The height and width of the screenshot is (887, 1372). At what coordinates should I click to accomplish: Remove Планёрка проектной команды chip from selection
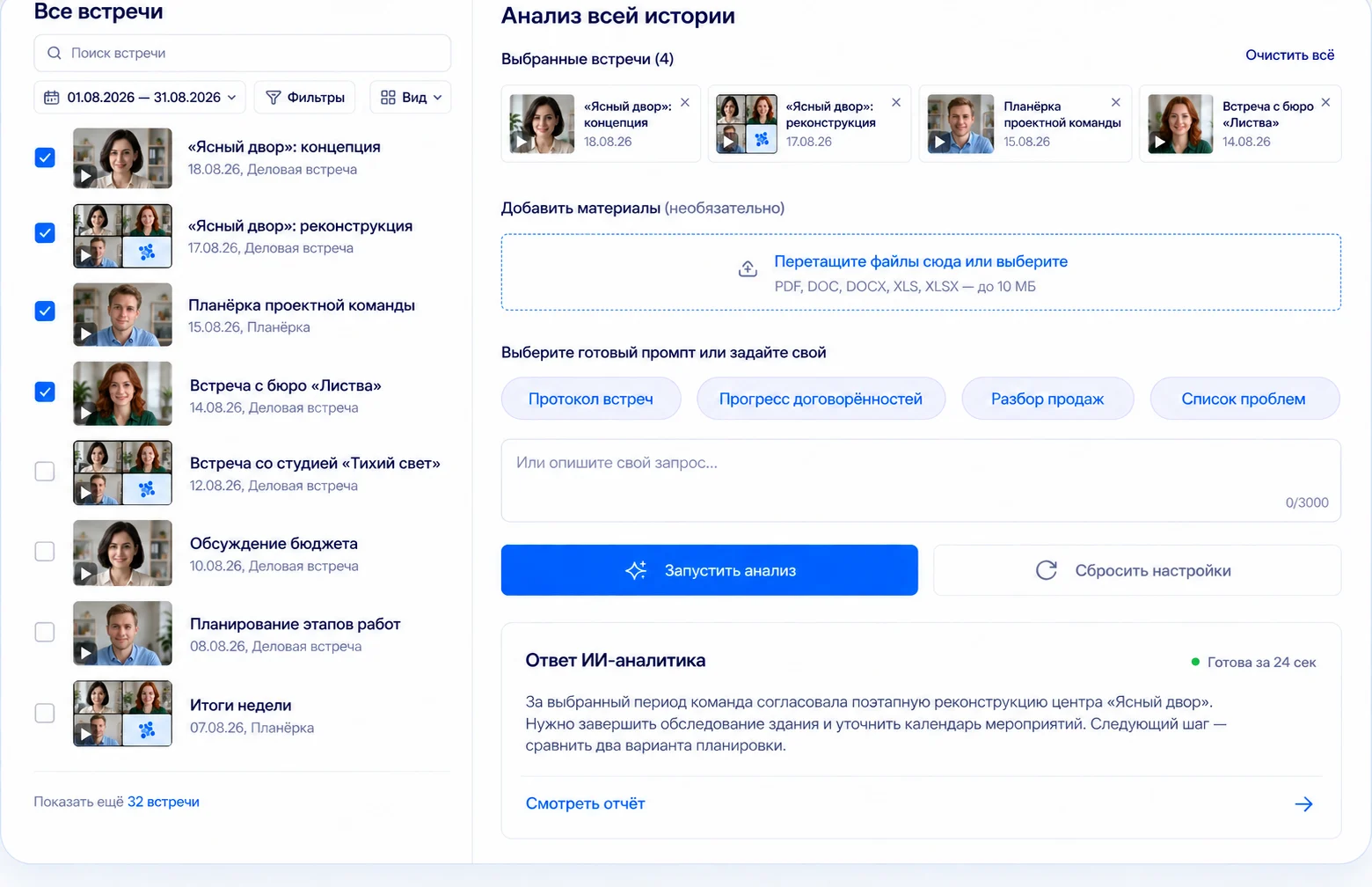[1116, 103]
